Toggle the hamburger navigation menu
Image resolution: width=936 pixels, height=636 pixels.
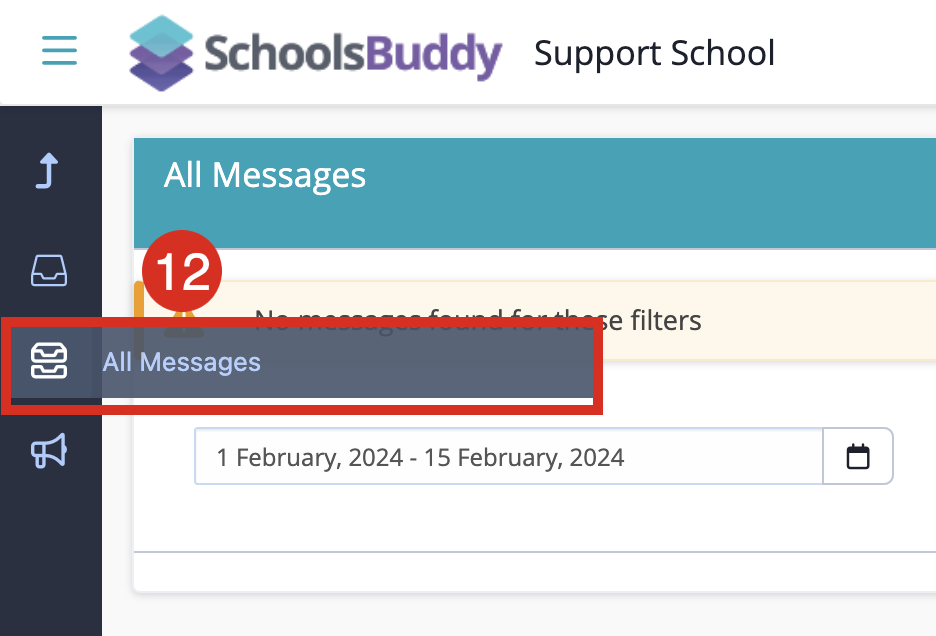[59, 50]
